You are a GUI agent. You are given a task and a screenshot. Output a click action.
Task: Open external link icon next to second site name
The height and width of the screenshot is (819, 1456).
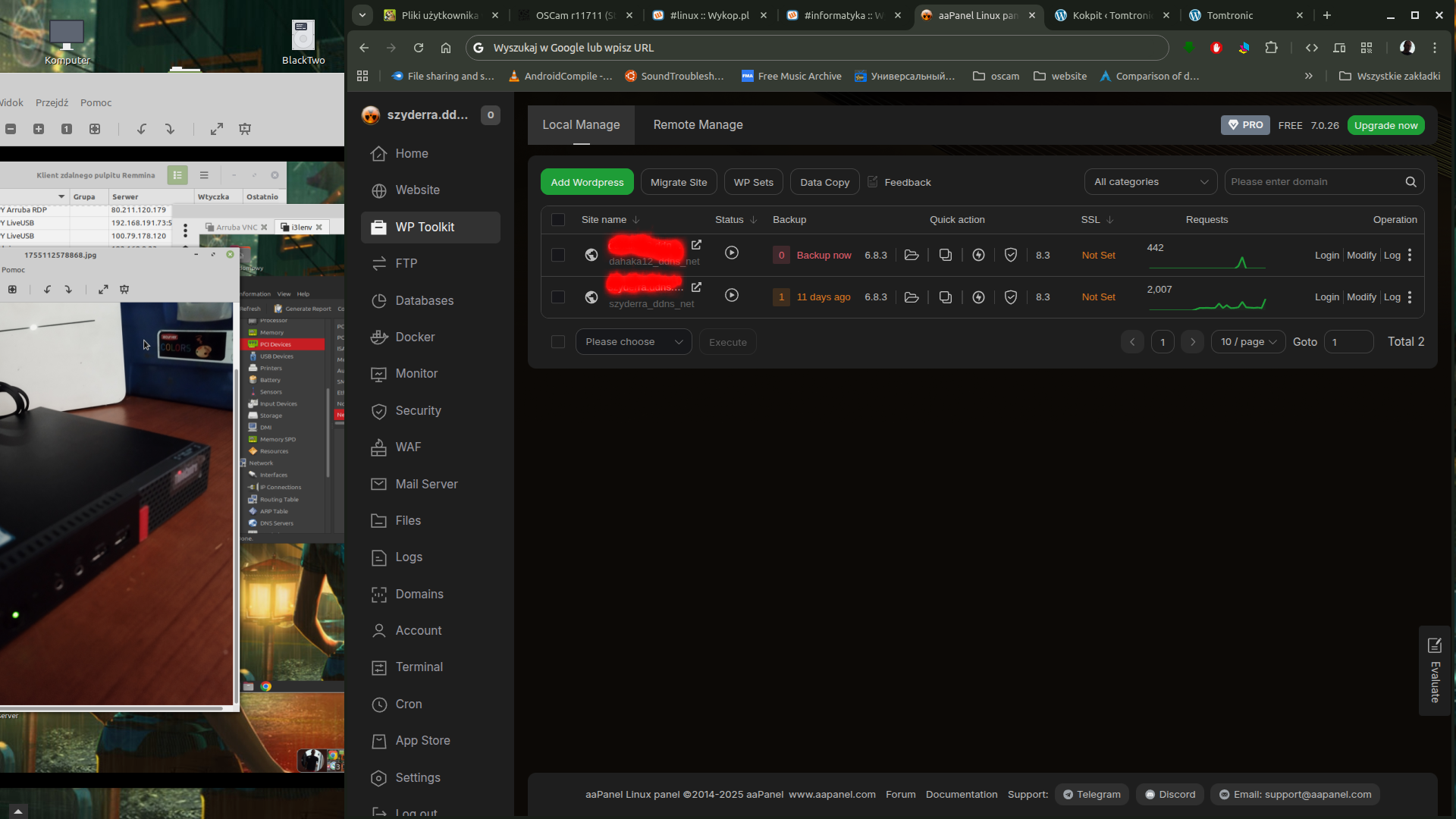pyautogui.click(x=696, y=287)
